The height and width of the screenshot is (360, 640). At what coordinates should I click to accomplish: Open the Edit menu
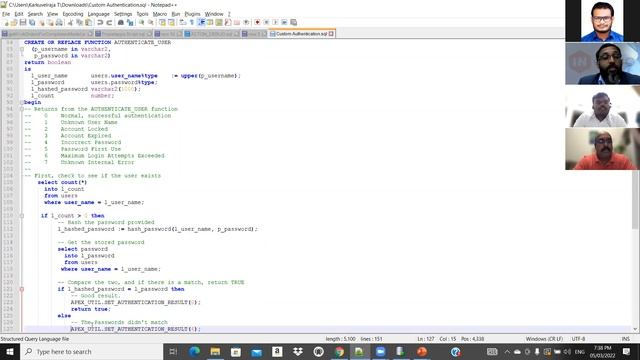(19, 14)
